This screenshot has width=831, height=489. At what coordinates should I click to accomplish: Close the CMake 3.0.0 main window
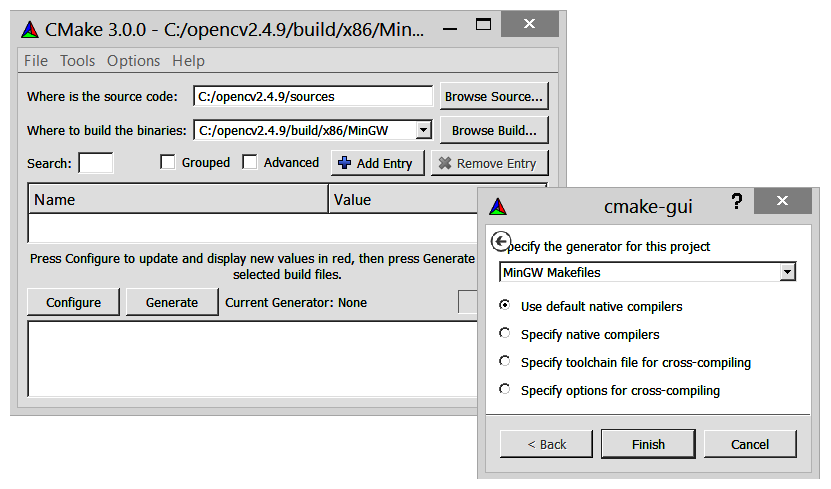pyautogui.click(x=529, y=24)
